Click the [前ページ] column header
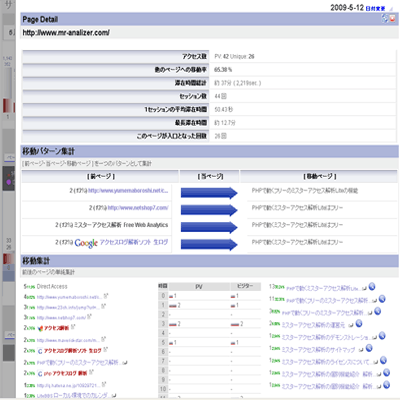Viewport: 400px width, 400px height. (x=101, y=176)
